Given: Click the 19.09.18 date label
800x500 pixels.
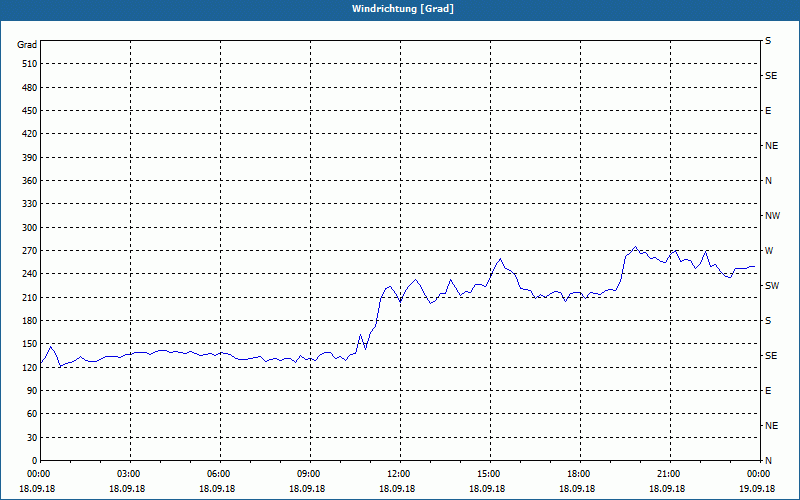Looking at the screenshot, I should [x=757, y=489].
